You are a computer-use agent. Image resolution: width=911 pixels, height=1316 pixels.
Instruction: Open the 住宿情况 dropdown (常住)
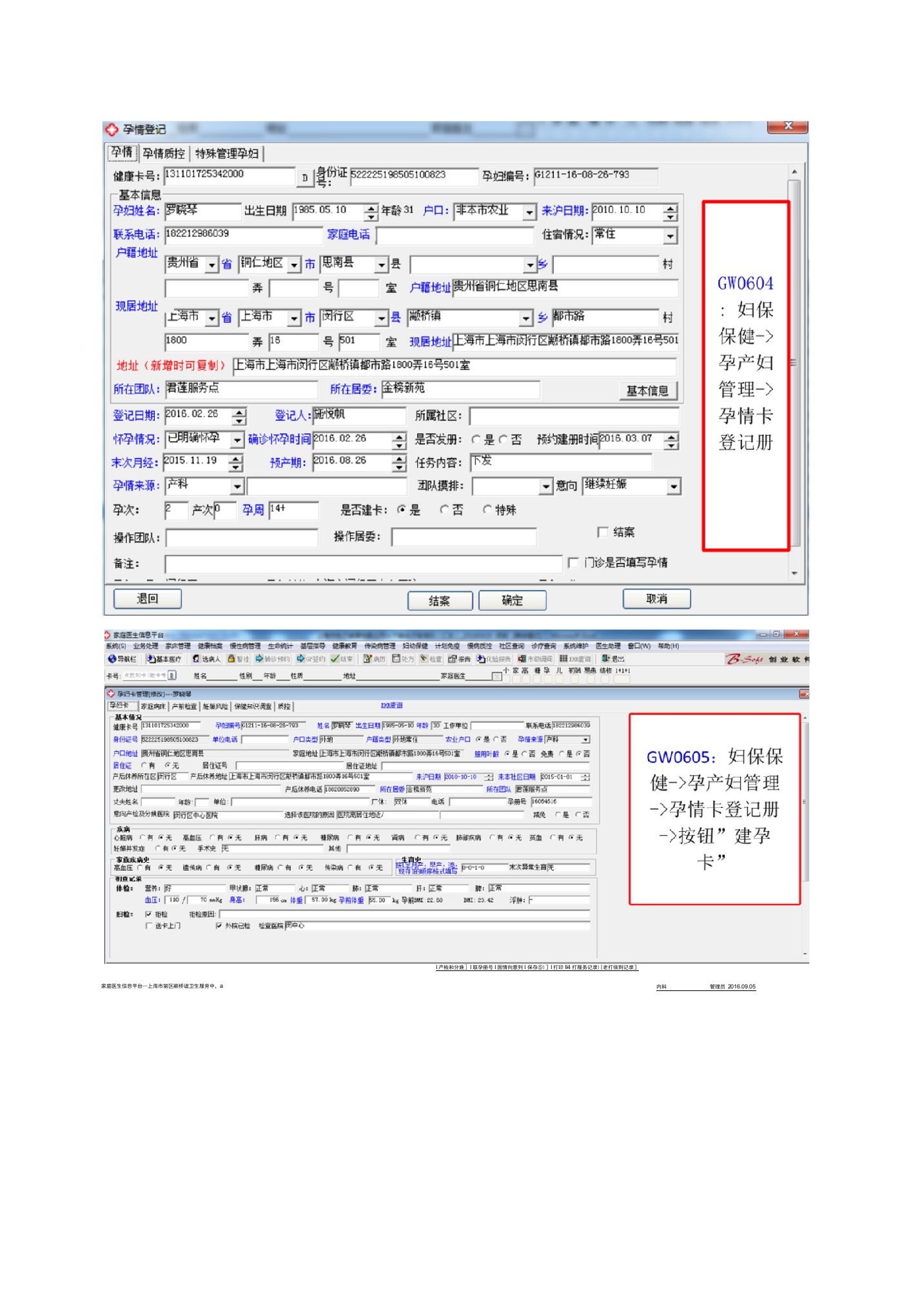point(670,236)
